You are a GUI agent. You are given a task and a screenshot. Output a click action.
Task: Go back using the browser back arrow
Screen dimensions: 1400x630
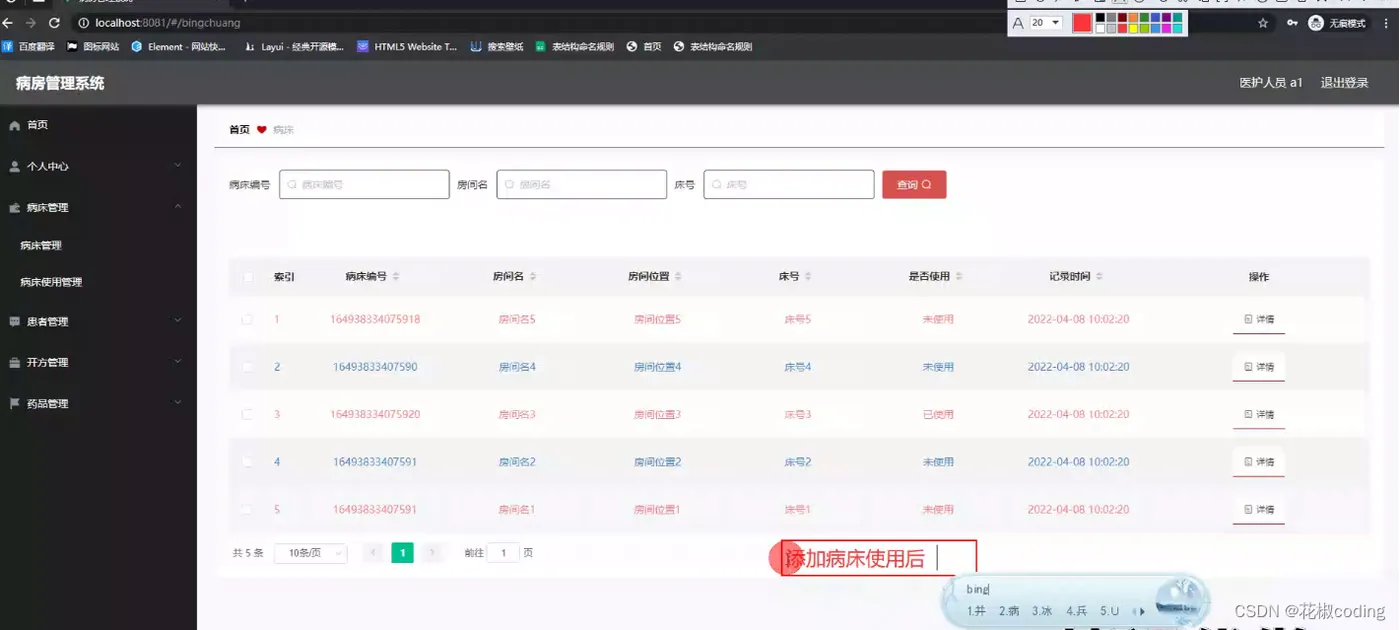click(8, 22)
